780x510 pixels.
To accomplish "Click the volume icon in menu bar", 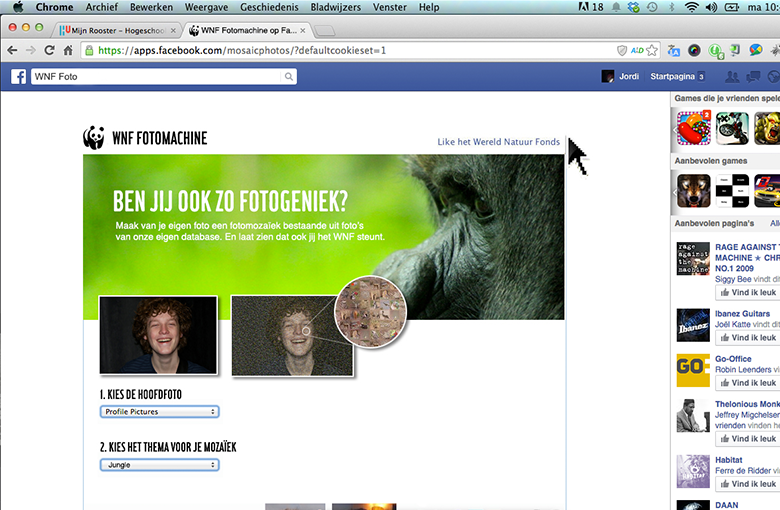I will (711, 7).
